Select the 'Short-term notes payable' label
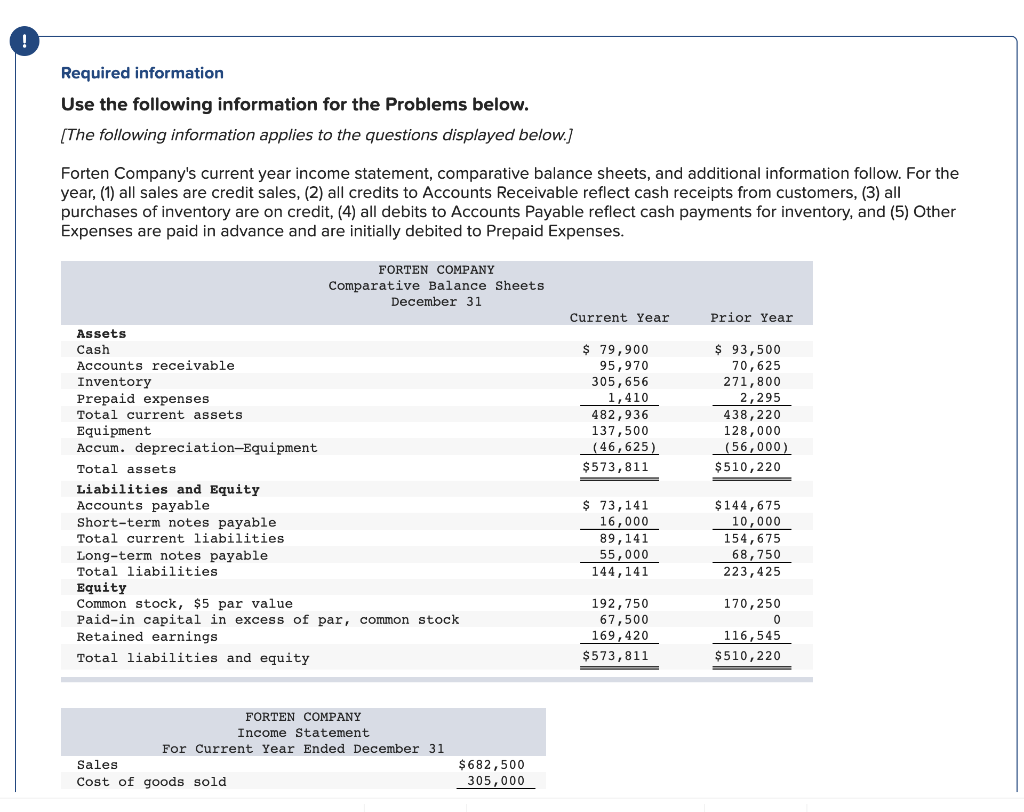Image resolution: width=1024 pixels, height=812 pixels. coord(176,523)
